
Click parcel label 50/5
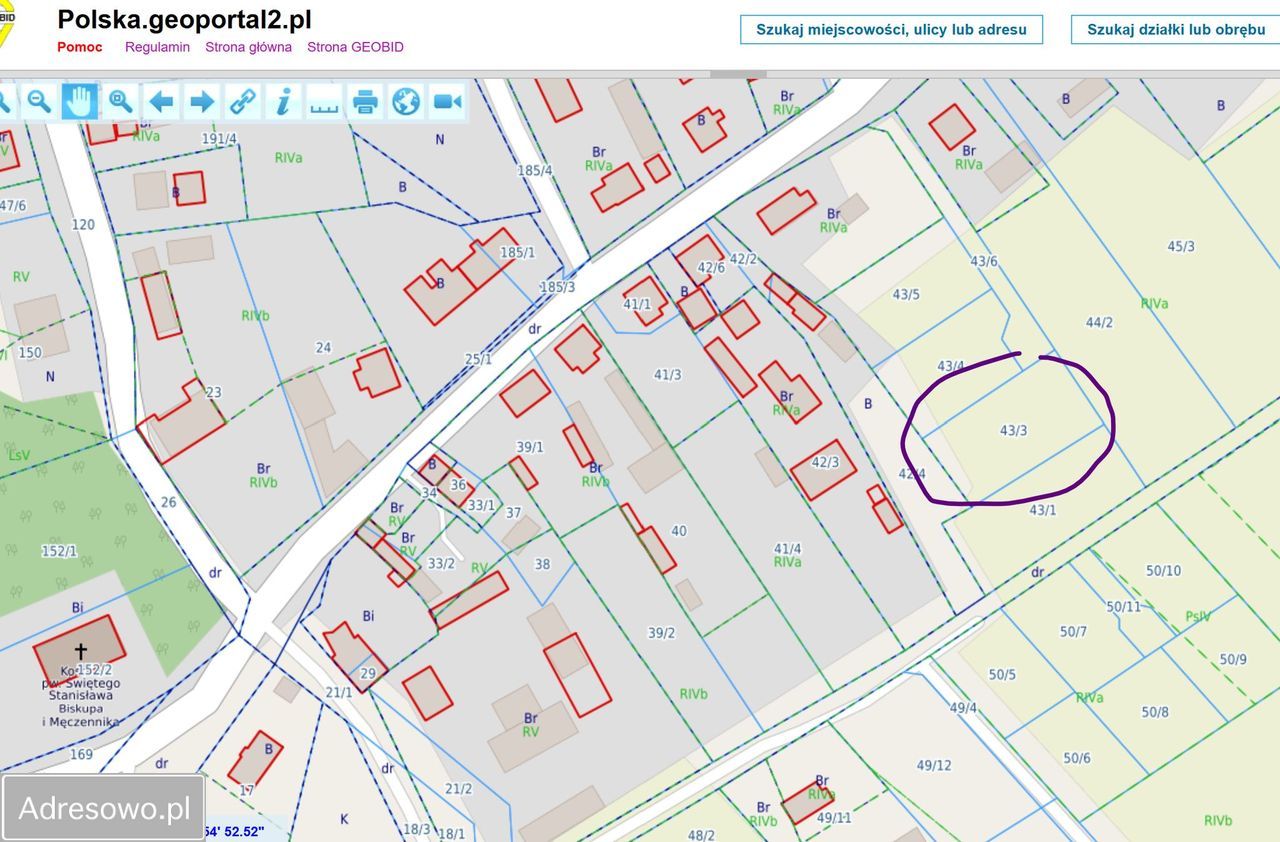[x=1002, y=674]
